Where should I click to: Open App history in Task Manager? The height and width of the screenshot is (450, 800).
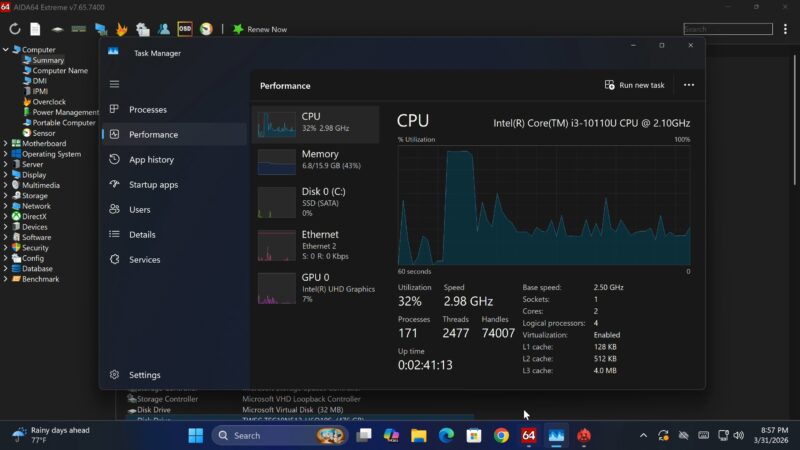[x=174, y=159]
